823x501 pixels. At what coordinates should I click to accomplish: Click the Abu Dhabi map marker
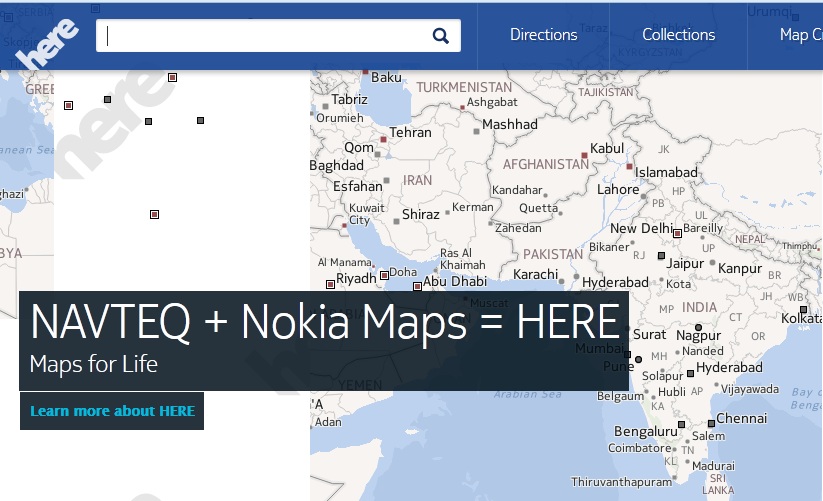tap(418, 287)
